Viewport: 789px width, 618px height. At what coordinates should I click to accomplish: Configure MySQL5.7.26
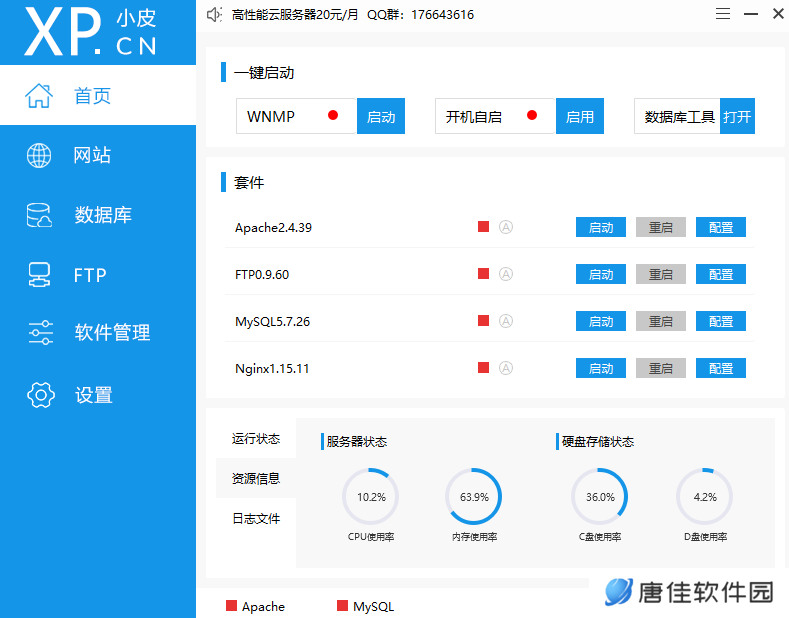[x=721, y=321]
